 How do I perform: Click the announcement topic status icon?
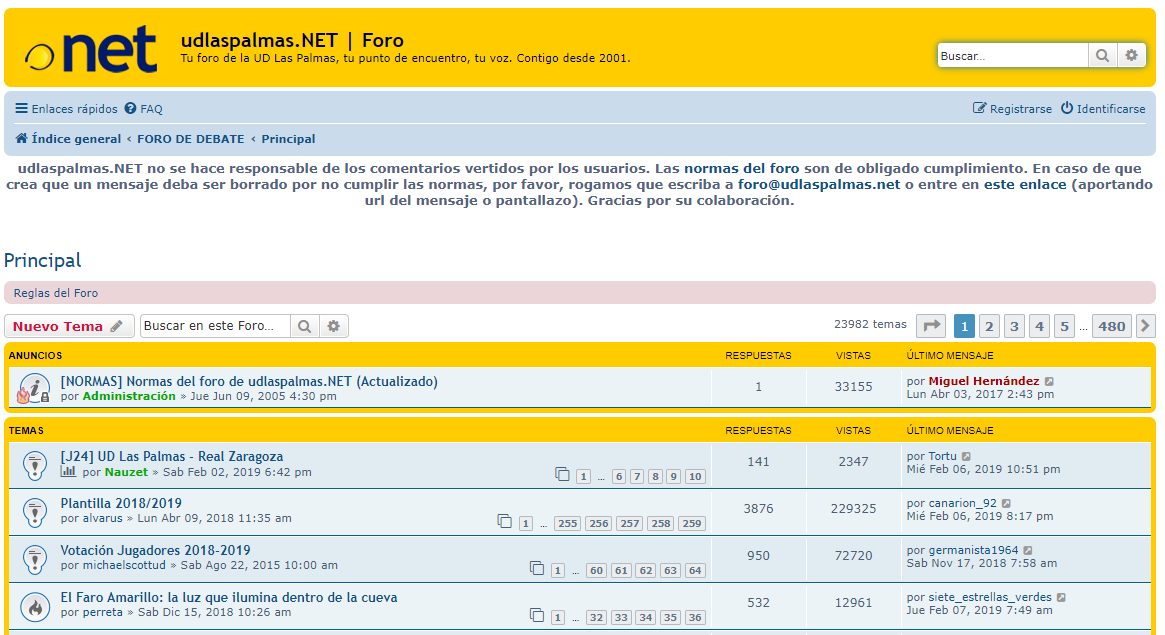pyautogui.click(x=34, y=388)
